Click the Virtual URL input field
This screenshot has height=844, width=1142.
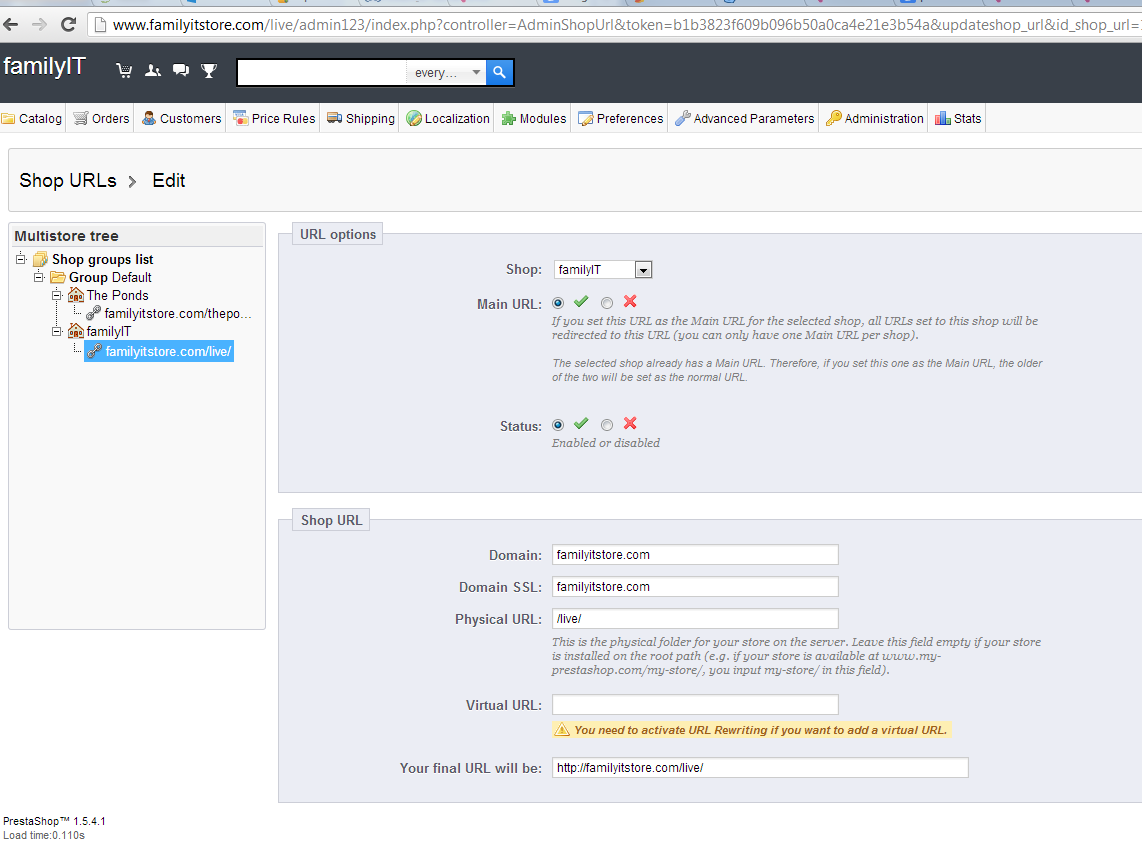[695, 705]
